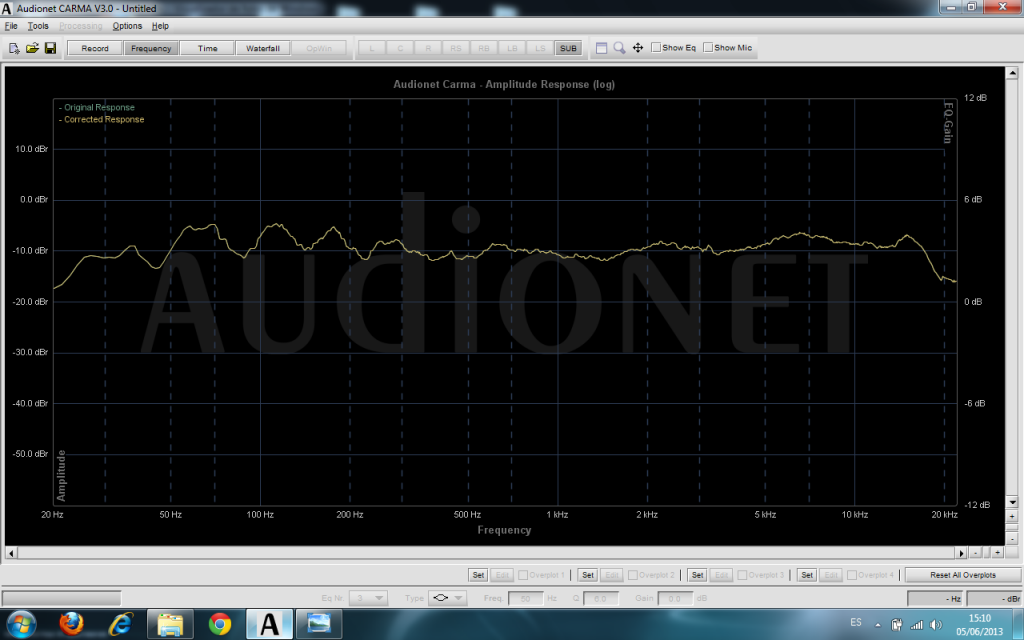This screenshot has width=1024, height=640.
Task: Open the Tools menu
Action: click(x=38, y=26)
